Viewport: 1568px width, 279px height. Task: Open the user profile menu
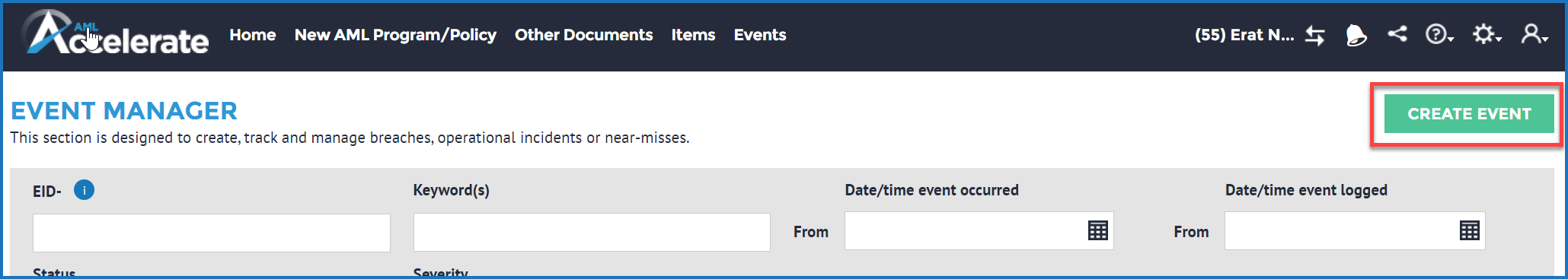click(x=1534, y=34)
